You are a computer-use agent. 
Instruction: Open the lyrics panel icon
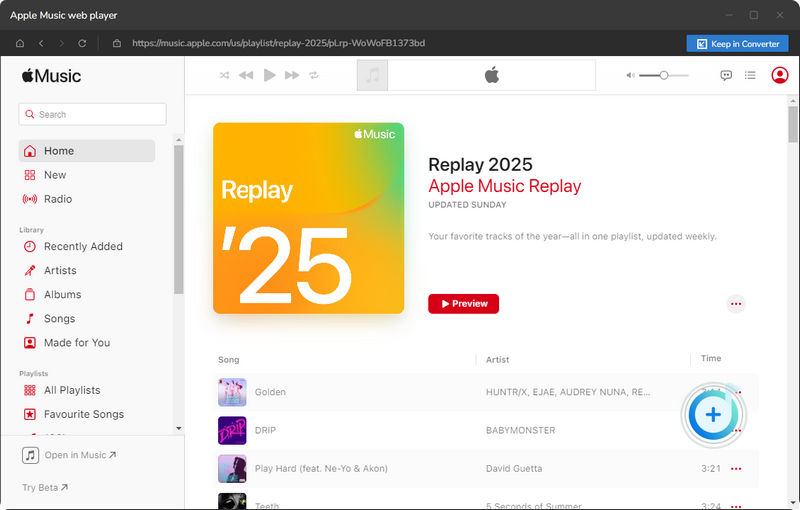[x=726, y=75]
